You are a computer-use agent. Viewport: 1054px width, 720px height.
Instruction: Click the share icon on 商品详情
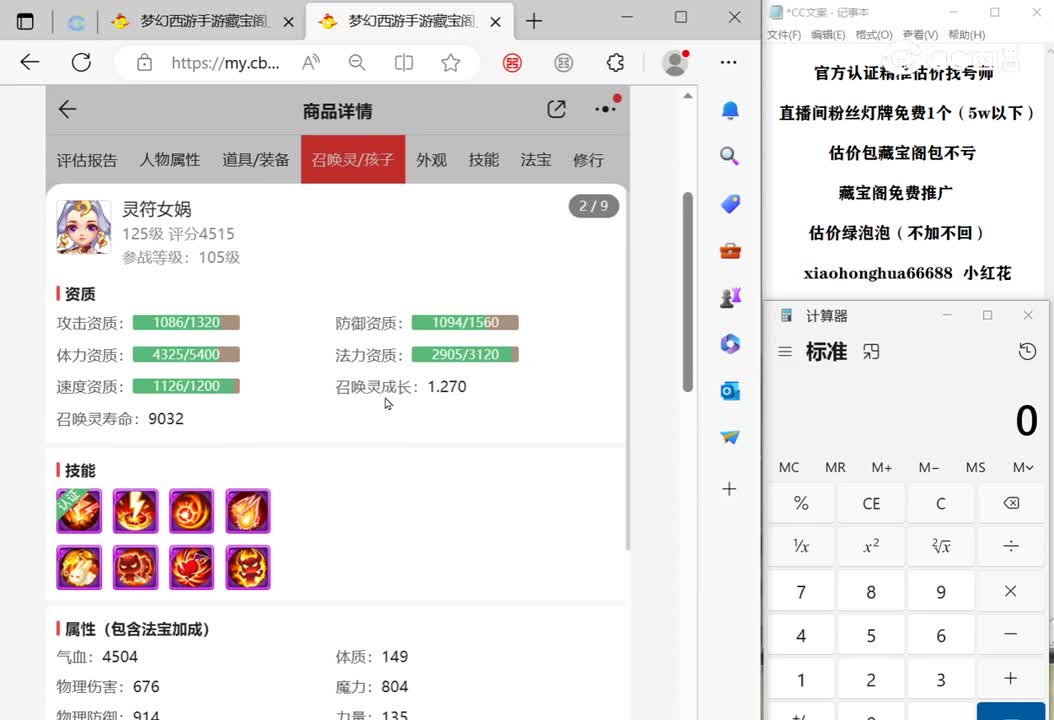[557, 110]
